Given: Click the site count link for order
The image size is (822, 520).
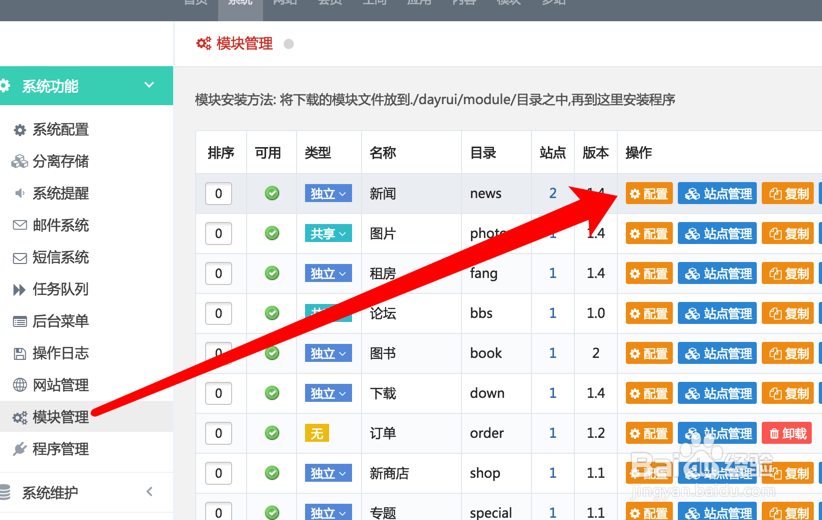Looking at the screenshot, I should [553, 433].
